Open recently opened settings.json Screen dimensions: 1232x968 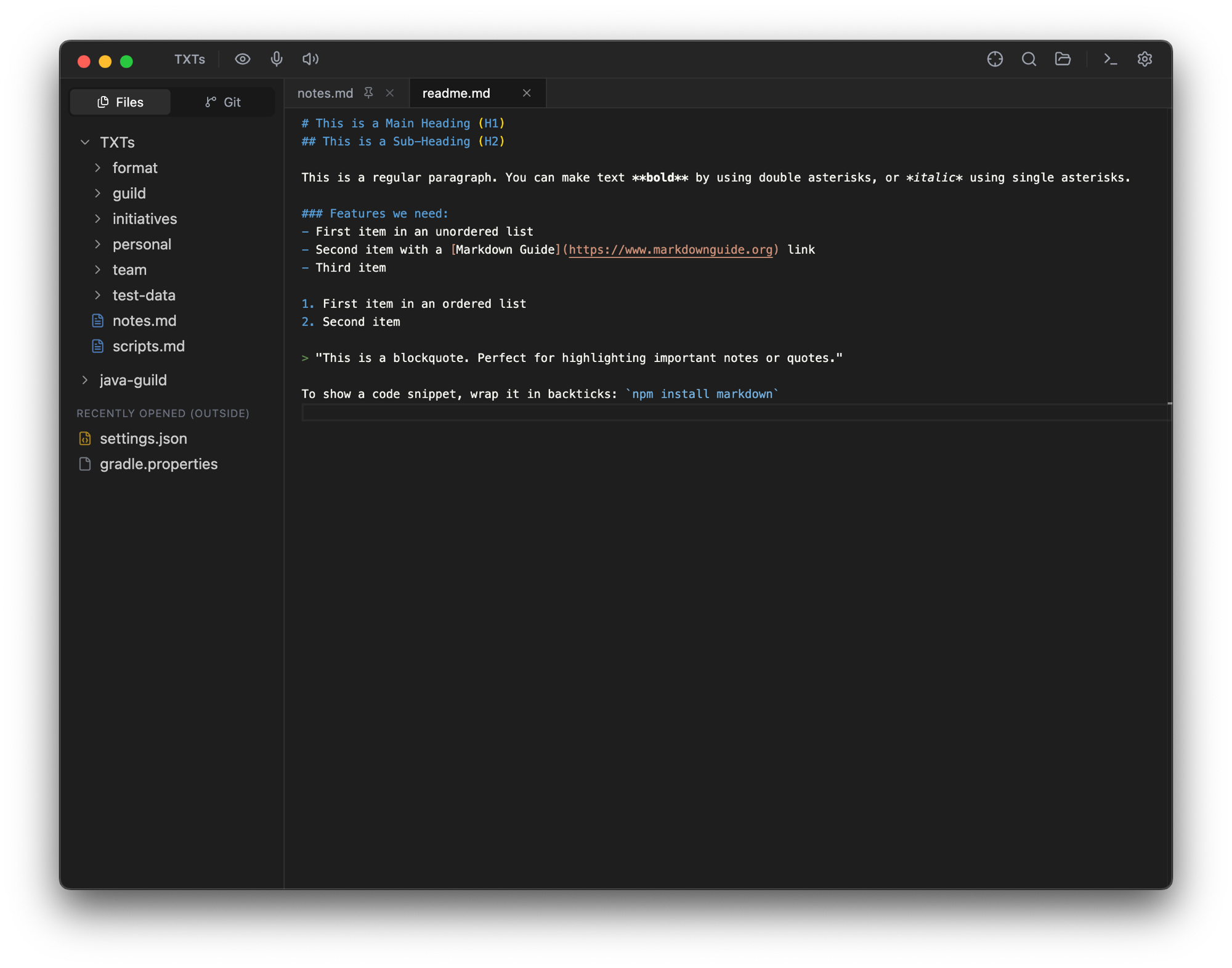[x=144, y=438]
